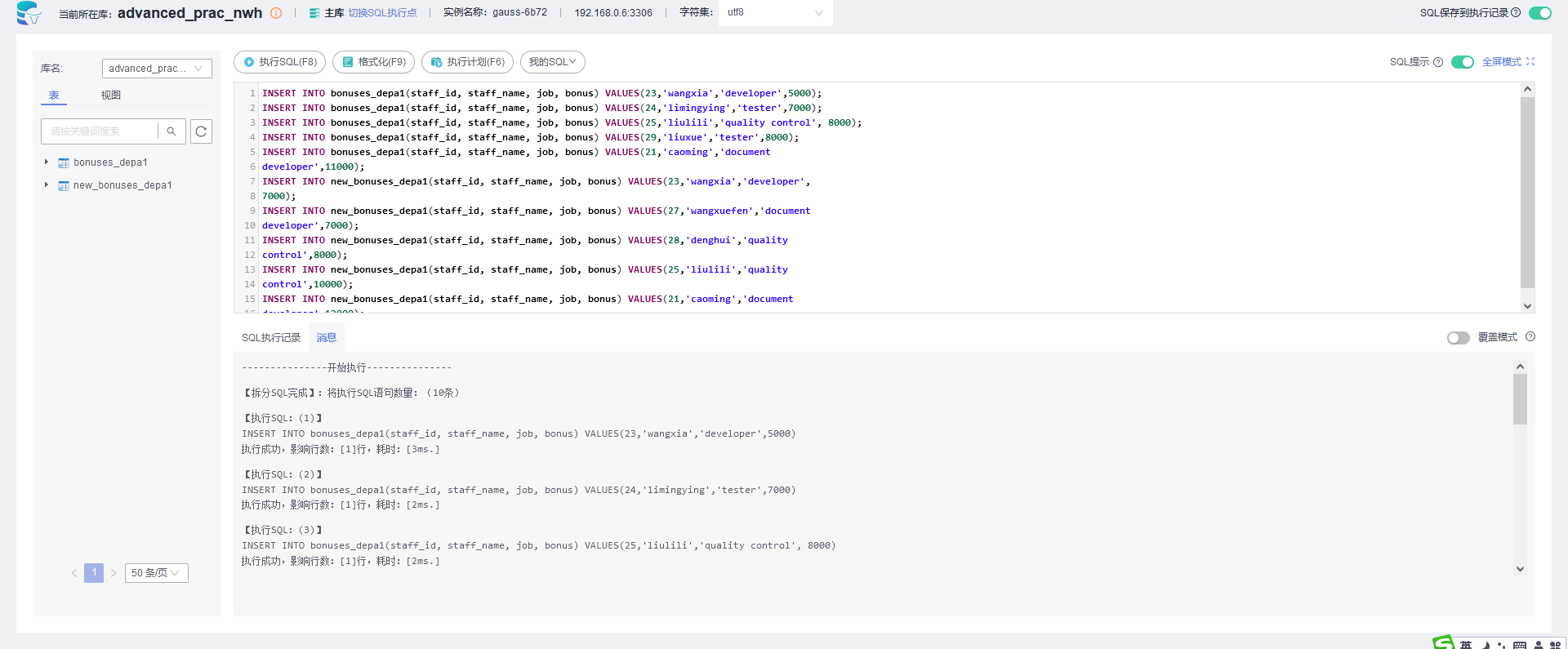Click the fullscreen expand icon
This screenshot has width=1568, height=649.
[x=1530, y=61]
